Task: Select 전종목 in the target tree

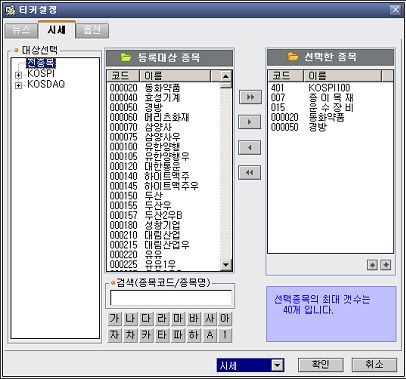Action: 41,63
